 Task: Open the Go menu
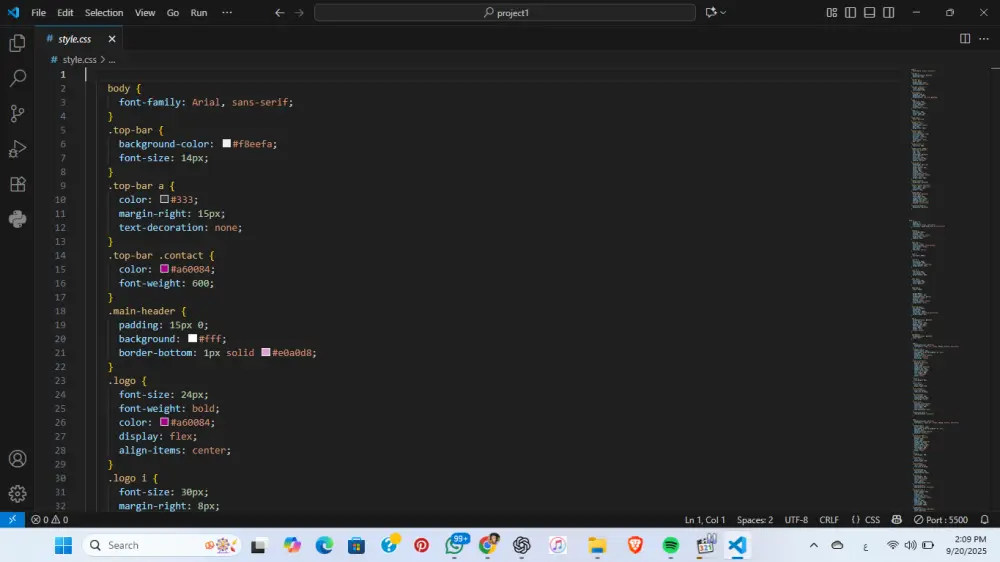coord(173,12)
